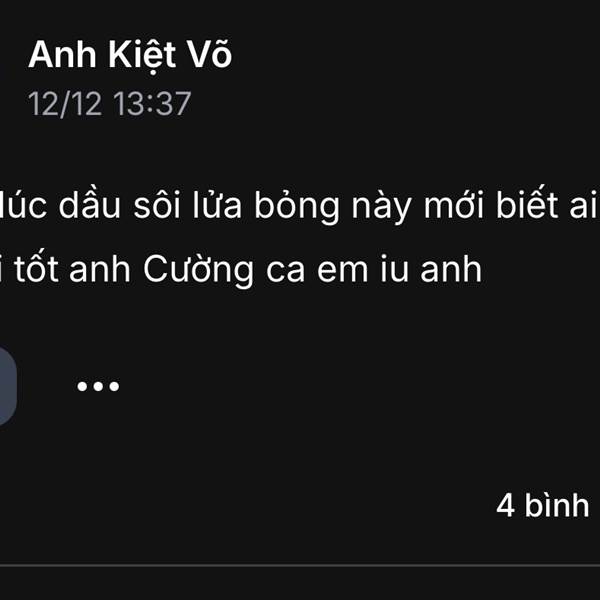Viewport: 600px width, 600px height.
Task: Click the number "4" in the comments count
Action: (505, 505)
